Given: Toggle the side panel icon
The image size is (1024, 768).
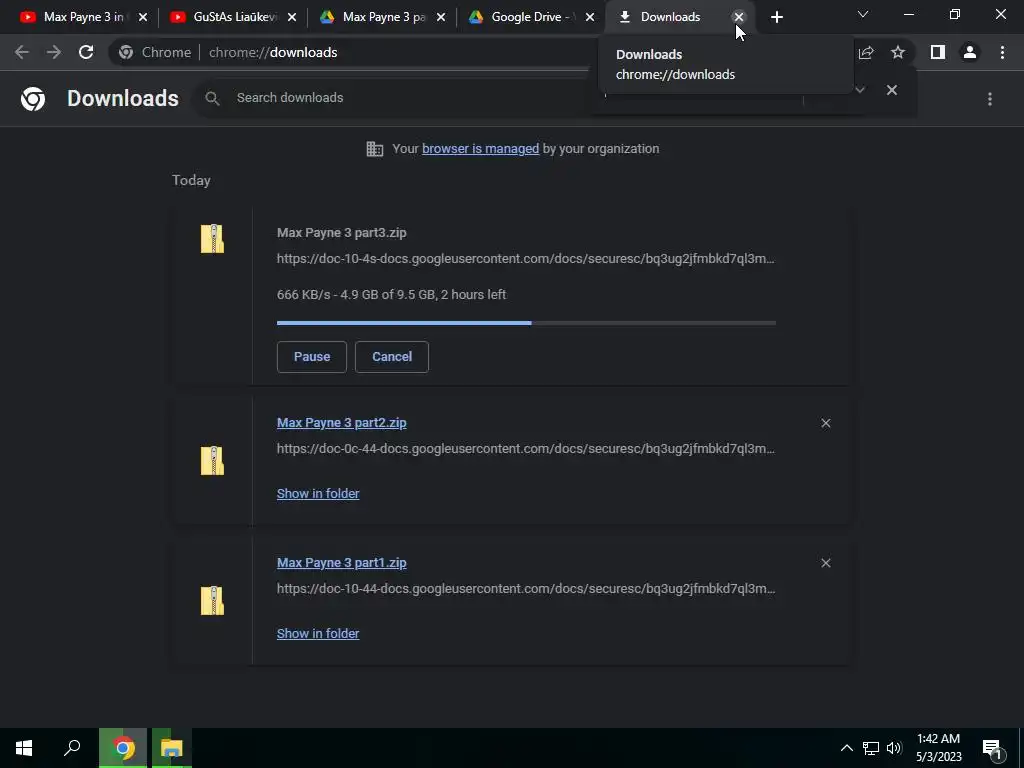Looking at the screenshot, I should (x=938, y=52).
